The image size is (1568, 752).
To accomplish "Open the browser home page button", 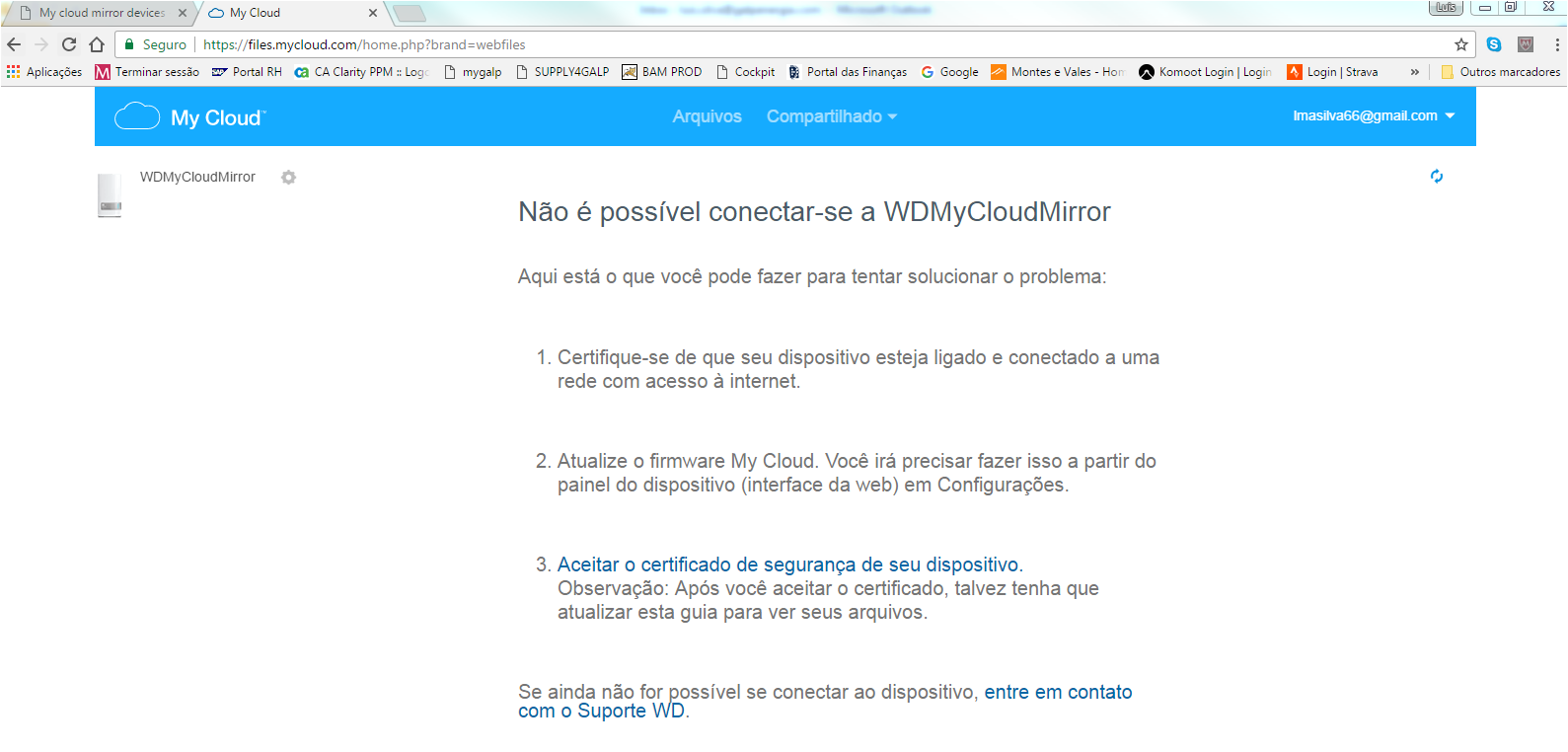I will click(x=97, y=44).
